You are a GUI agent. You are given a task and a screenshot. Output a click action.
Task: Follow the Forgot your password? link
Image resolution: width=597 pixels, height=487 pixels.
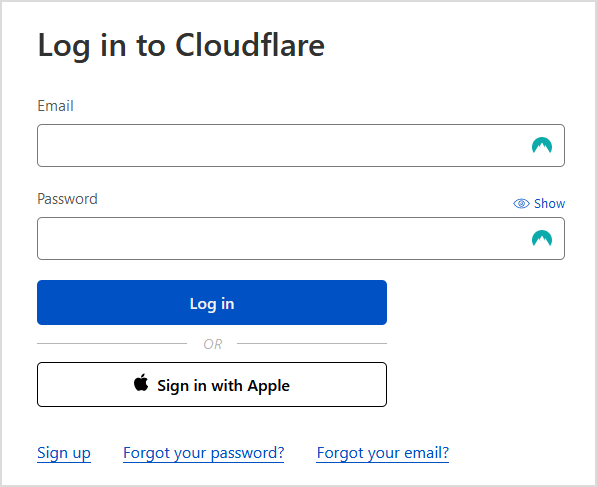[204, 453]
